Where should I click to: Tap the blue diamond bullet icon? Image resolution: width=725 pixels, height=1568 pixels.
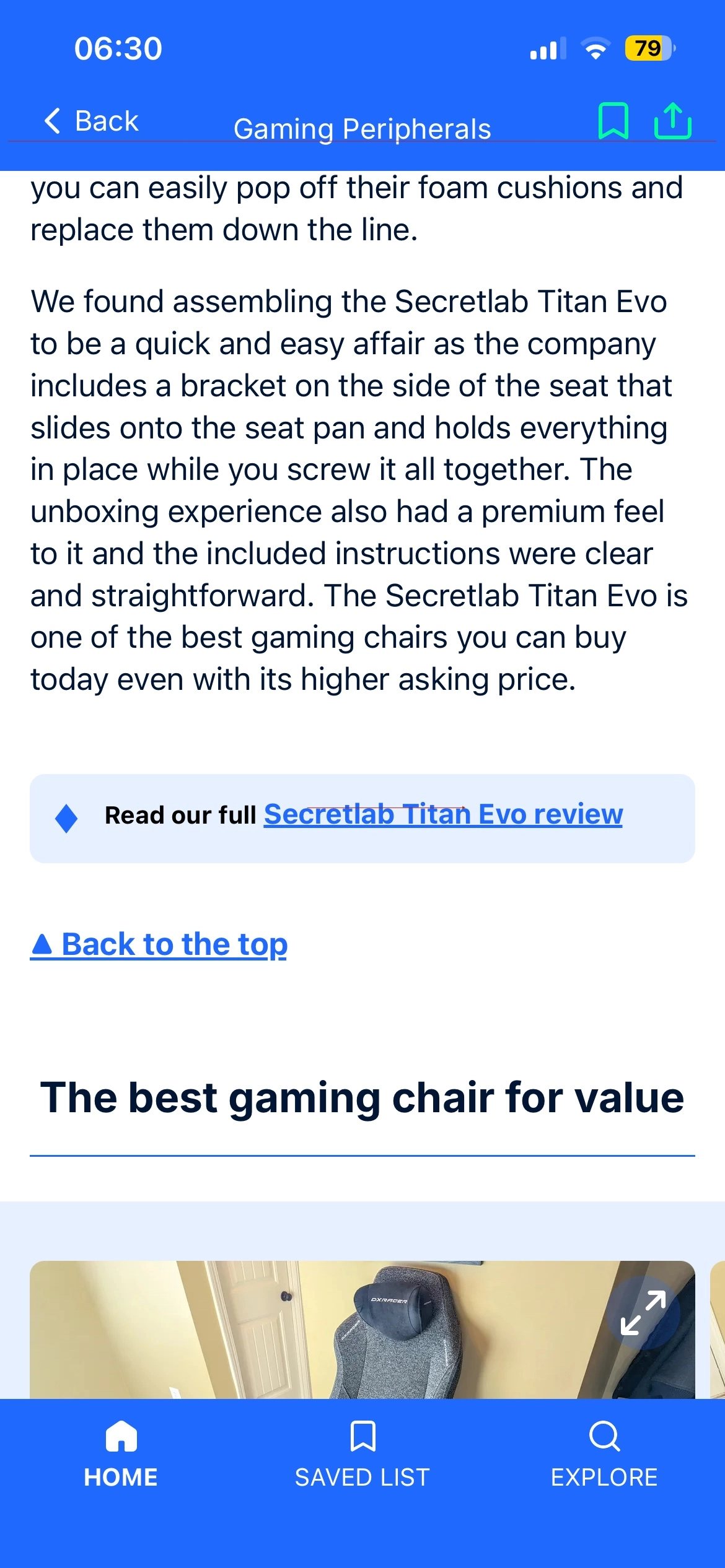click(x=66, y=818)
